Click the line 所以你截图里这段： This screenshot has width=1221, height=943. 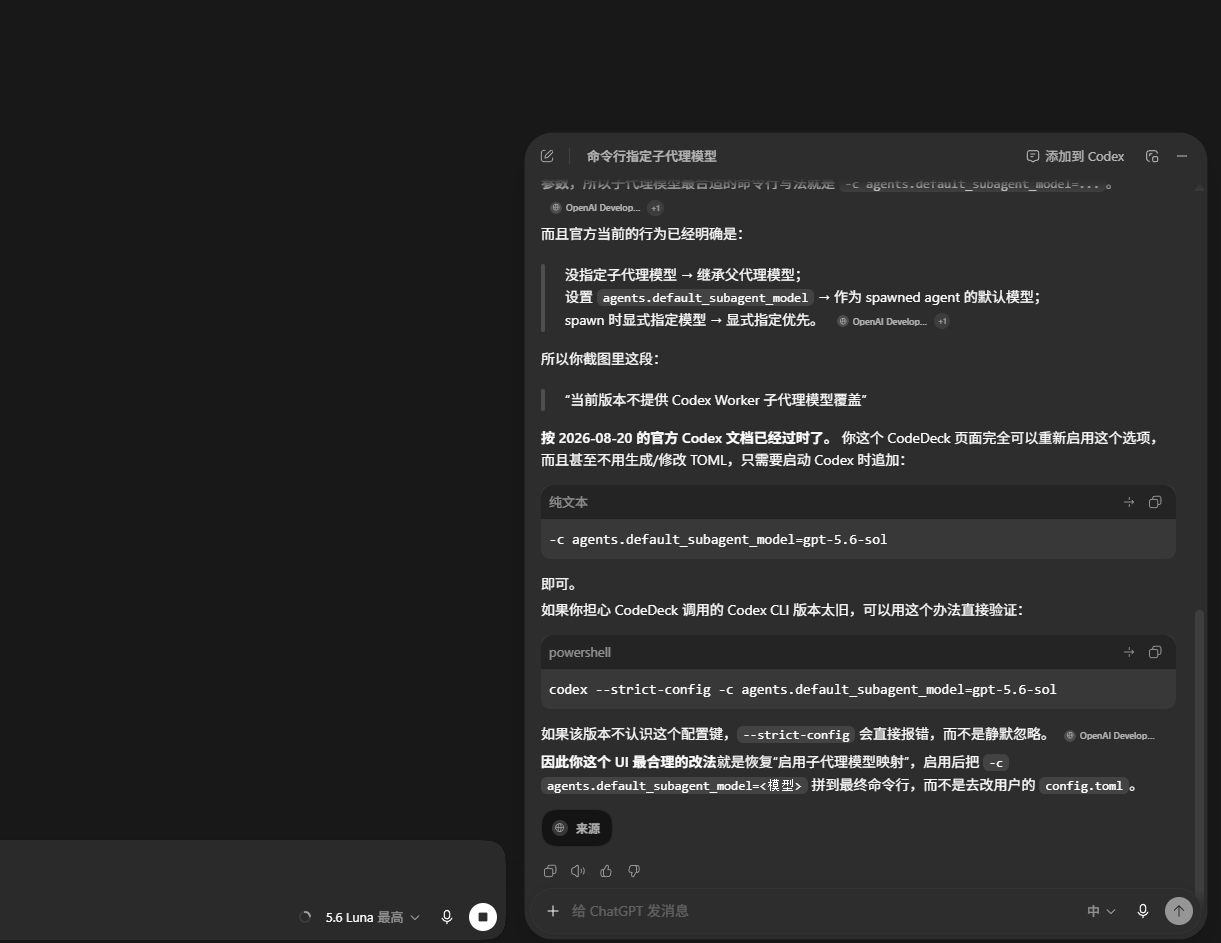click(x=600, y=359)
